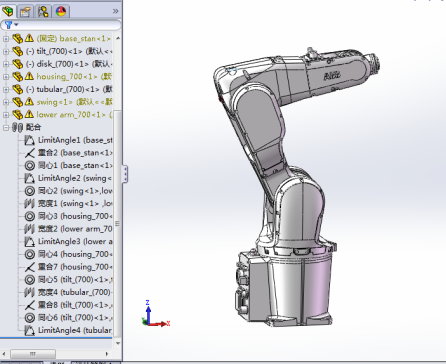Select the 宽度4 width mate icon
Image resolution: width=446 pixels, height=364 pixels.
coord(30,292)
